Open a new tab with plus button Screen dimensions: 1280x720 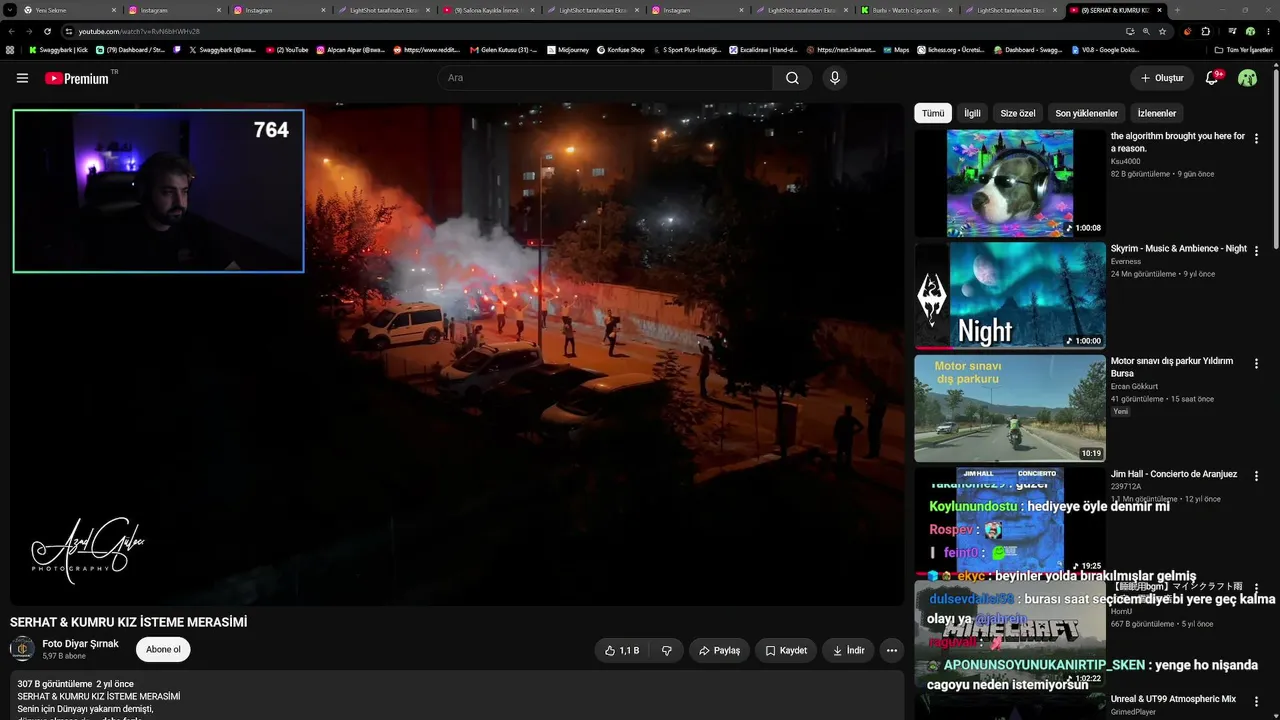pos(1177,10)
